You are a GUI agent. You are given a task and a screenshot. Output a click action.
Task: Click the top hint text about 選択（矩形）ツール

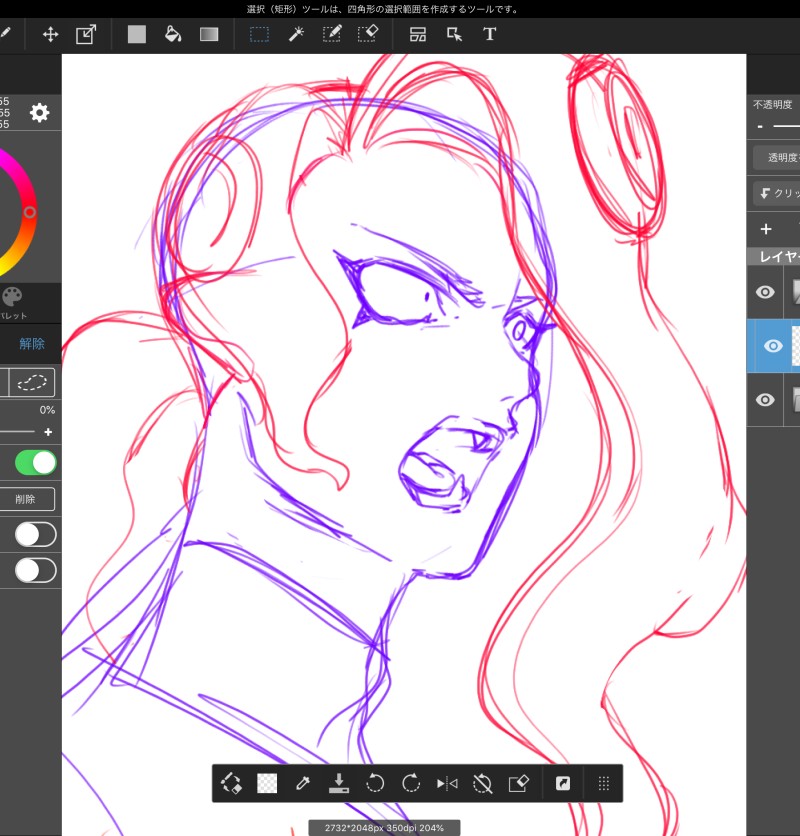tap(383, 9)
